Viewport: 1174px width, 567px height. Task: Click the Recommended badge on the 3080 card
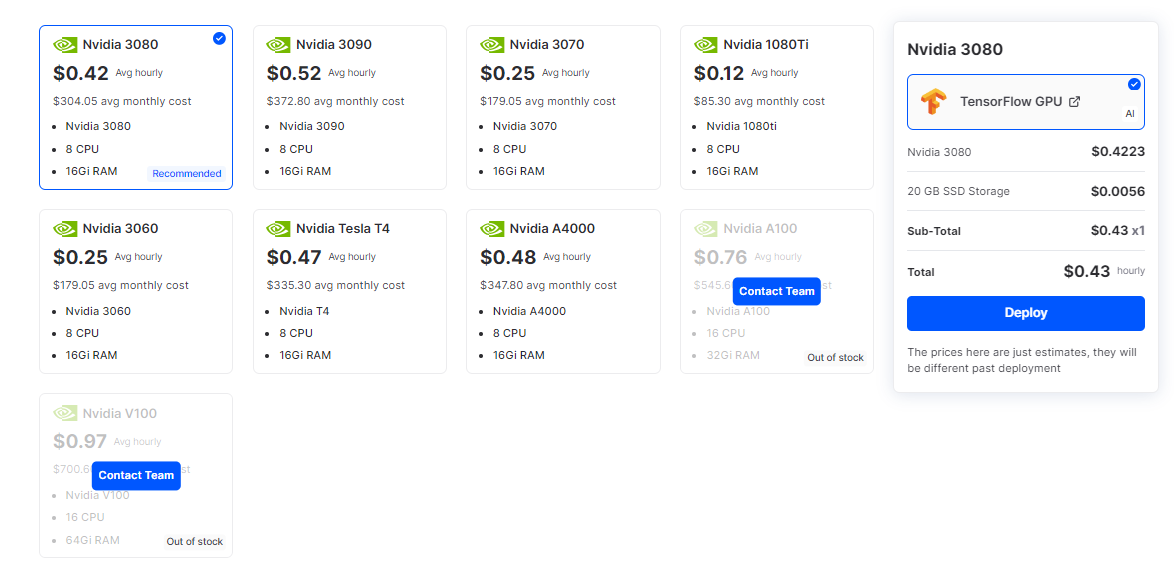(187, 174)
